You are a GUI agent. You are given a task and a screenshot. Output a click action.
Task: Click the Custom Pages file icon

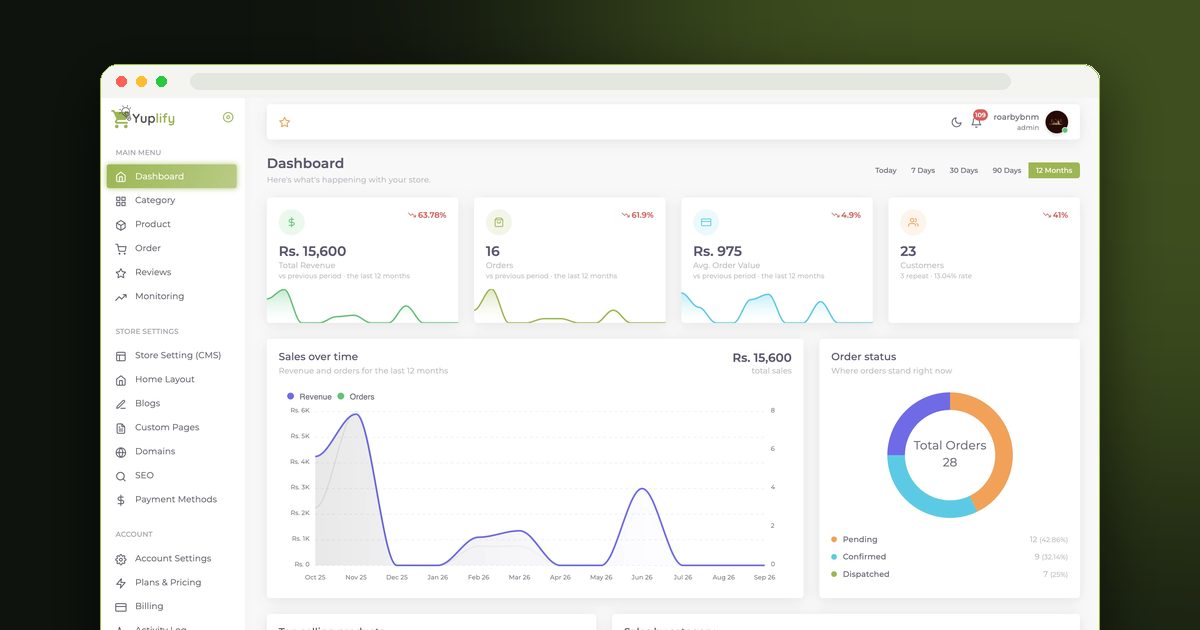click(121, 428)
